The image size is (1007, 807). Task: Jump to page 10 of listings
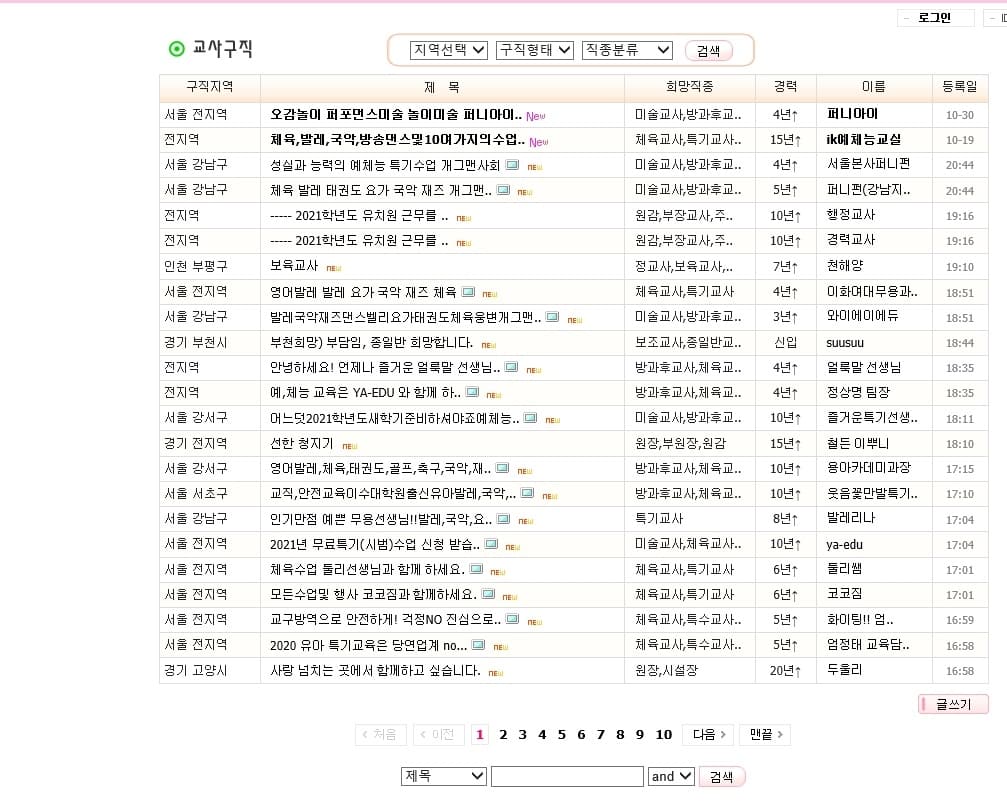click(x=663, y=735)
